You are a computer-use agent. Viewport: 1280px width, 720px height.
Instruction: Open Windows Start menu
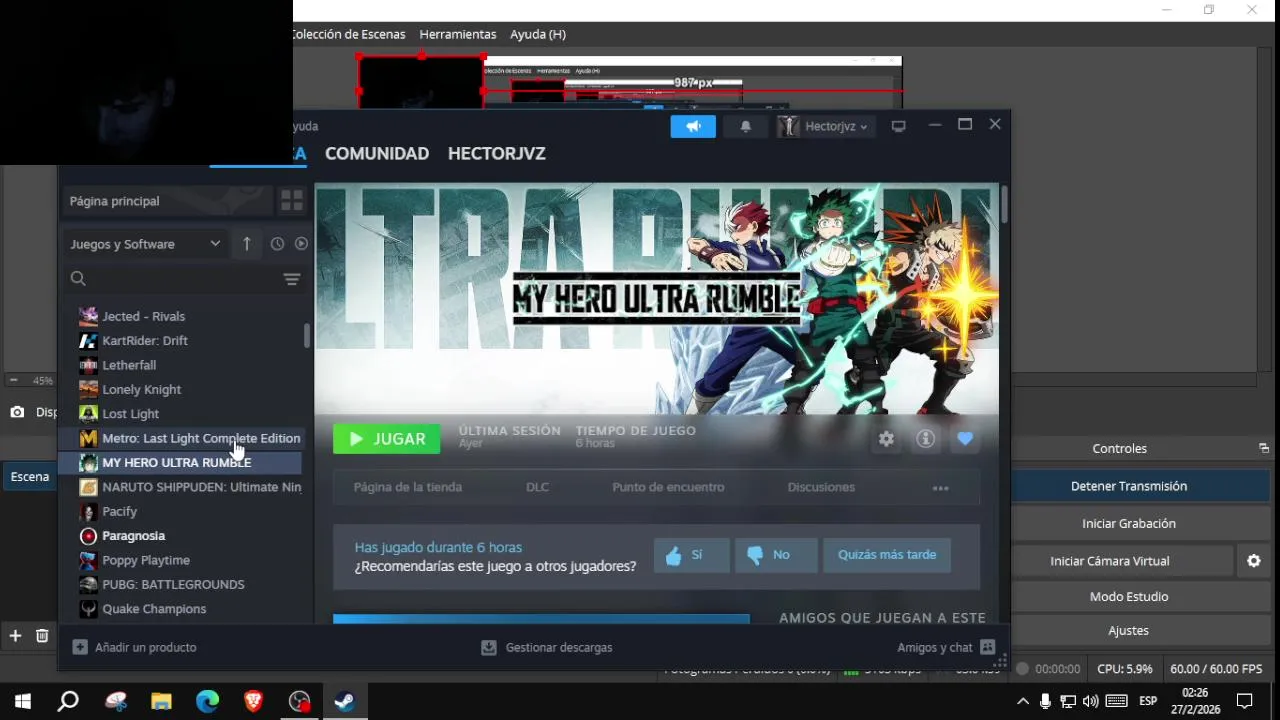point(22,701)
